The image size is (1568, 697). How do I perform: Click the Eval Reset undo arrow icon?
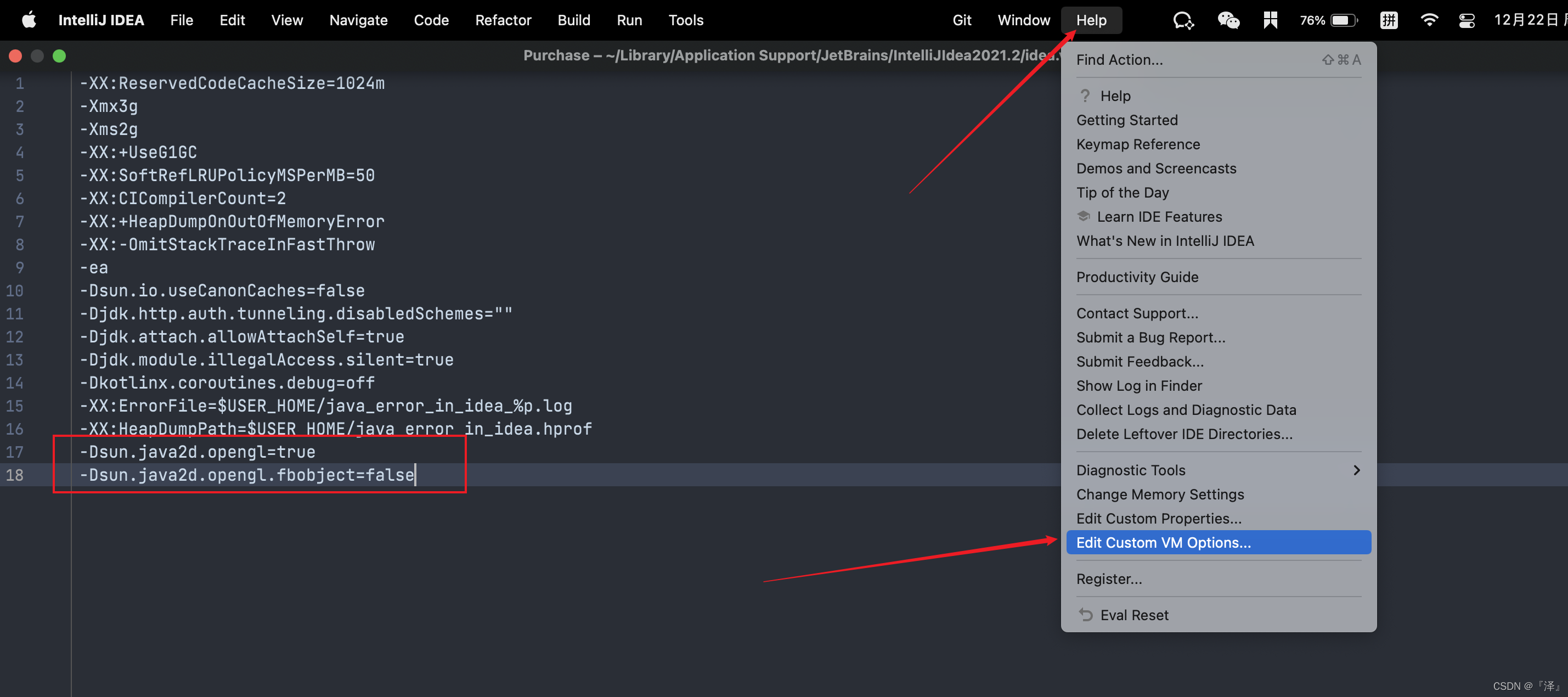[x=1085, y=615]
